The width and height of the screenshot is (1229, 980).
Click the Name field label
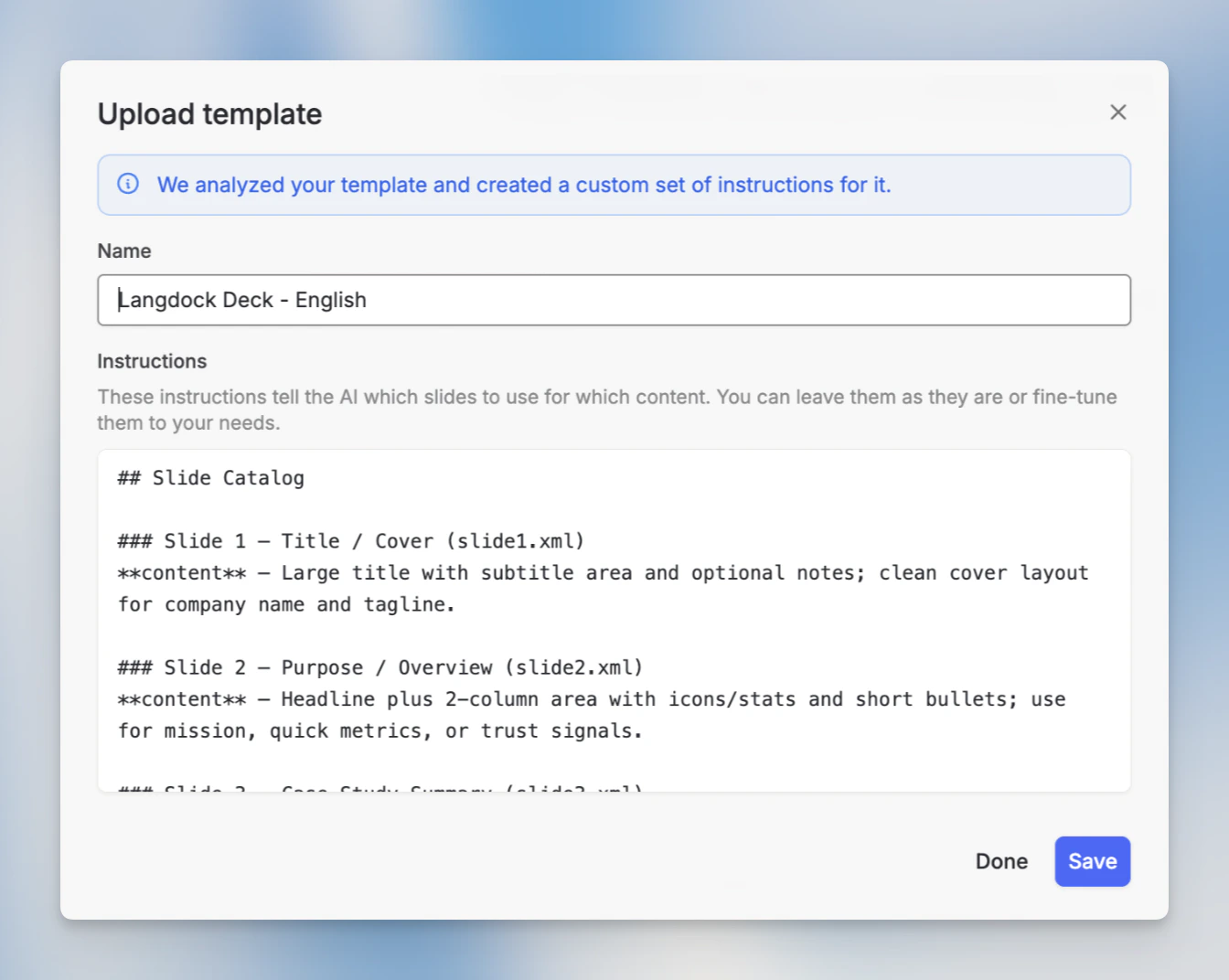(x=123, y=250)
